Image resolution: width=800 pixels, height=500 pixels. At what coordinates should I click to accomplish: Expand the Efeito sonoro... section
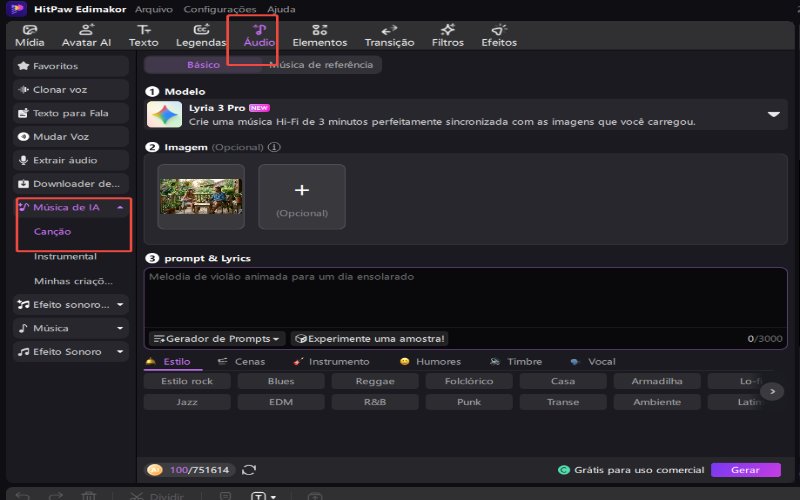pos(120,305)
